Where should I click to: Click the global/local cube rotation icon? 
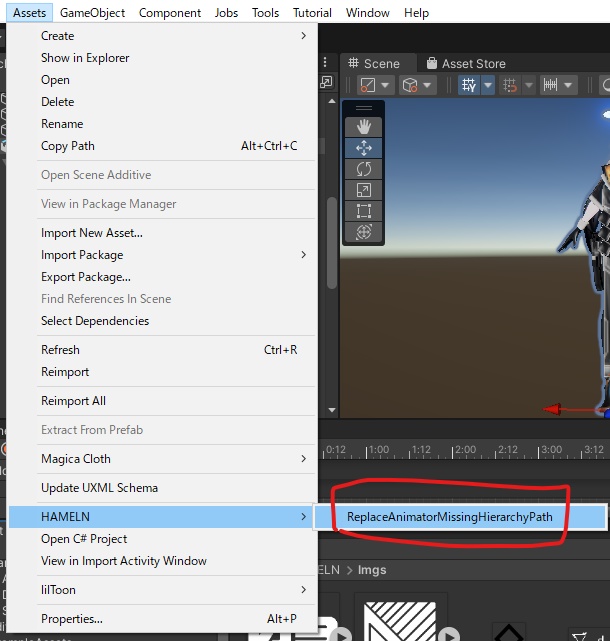coord(410,85)
